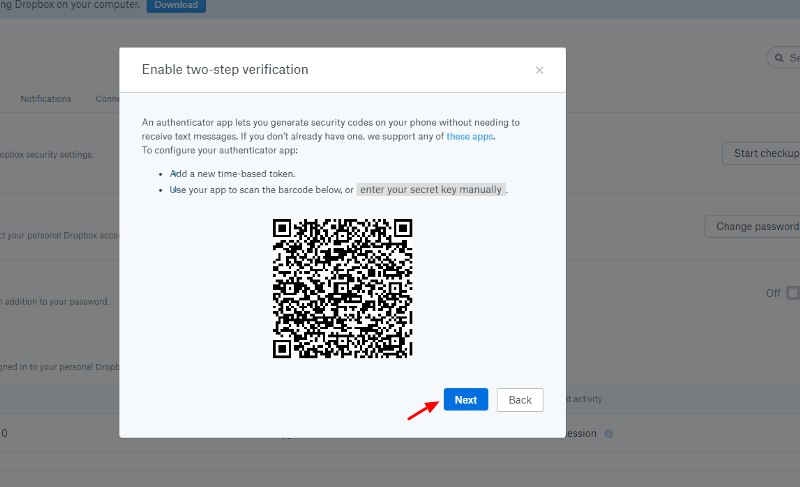Close the two-step verification dialog
This screenshot has height=487, width=800.
pyautogui.click(x=539, y=70)
